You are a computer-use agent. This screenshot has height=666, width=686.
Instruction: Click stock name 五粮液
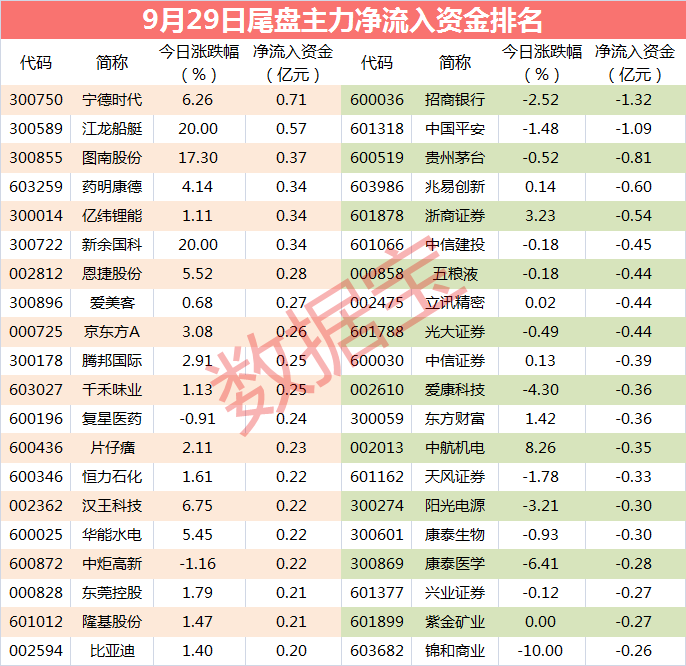[455, 273]
